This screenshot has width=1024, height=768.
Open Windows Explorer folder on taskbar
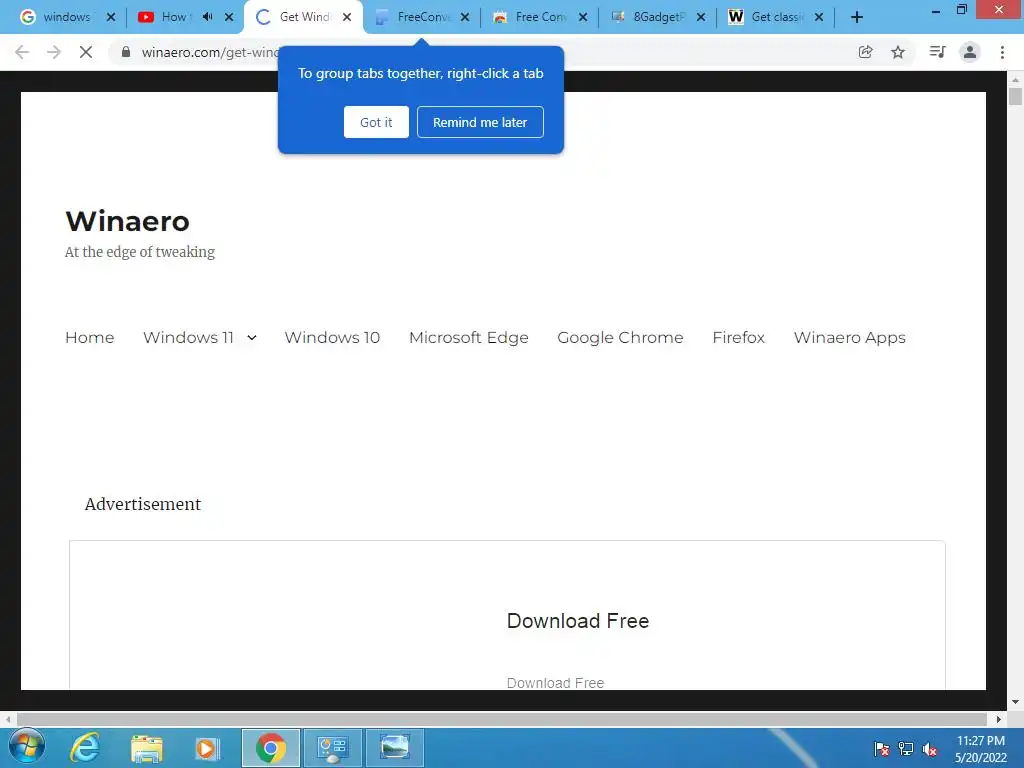146,748
